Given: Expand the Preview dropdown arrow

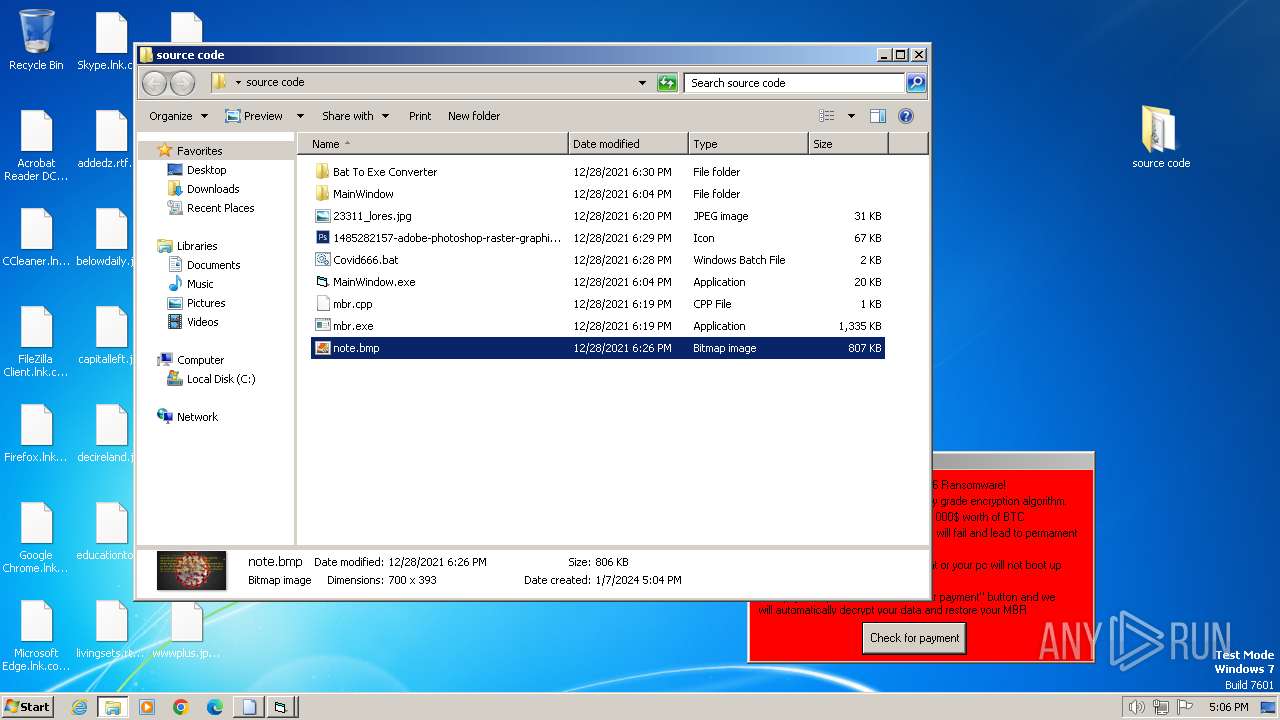Looking at the screenshot, I should [299, 116].
